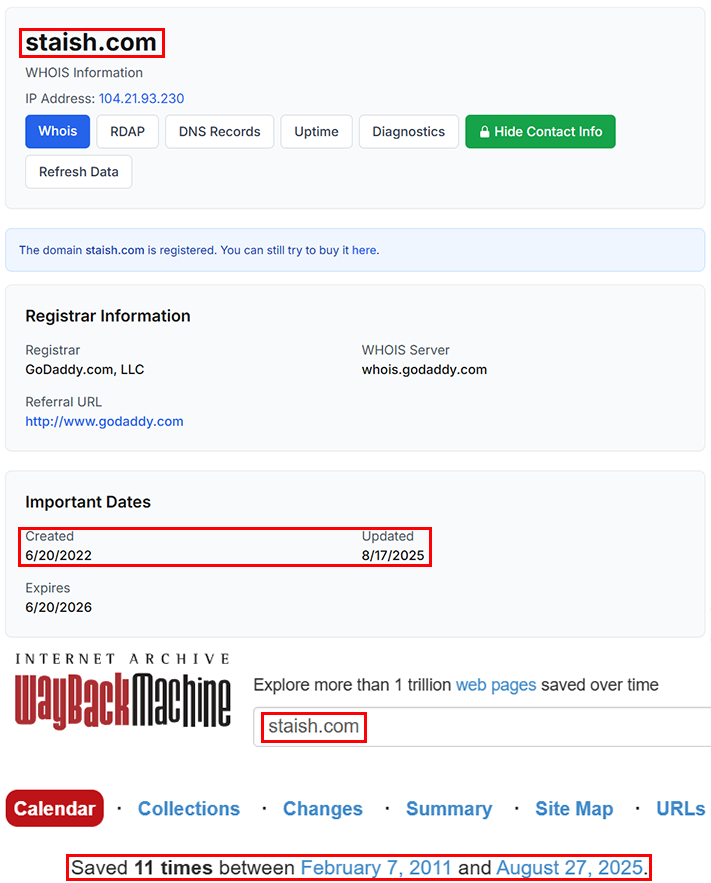The height and width of the screenshot is (883, 711).
Task: Open the Summary tab
Action: point(449,809)
